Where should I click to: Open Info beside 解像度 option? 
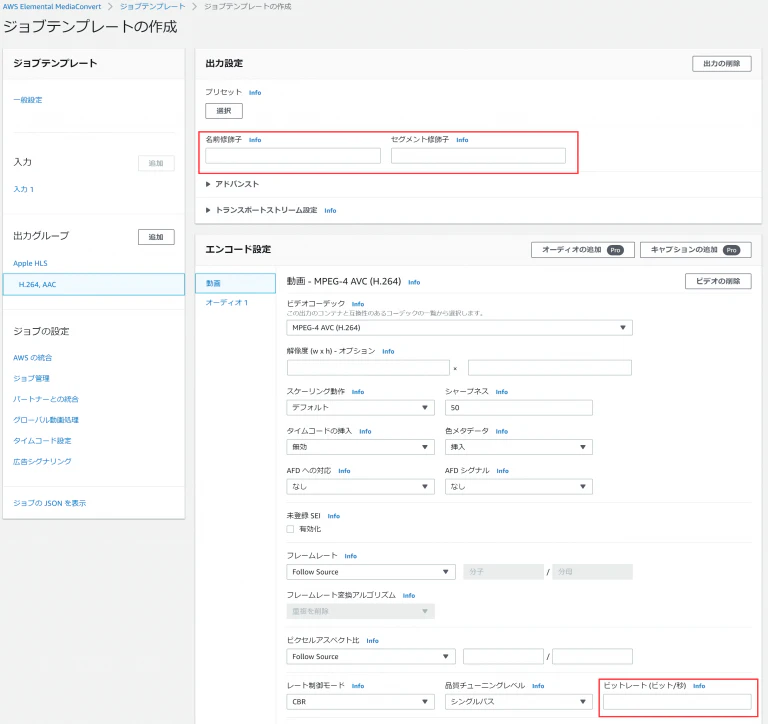pyautogui.click(x=388, y=352)
